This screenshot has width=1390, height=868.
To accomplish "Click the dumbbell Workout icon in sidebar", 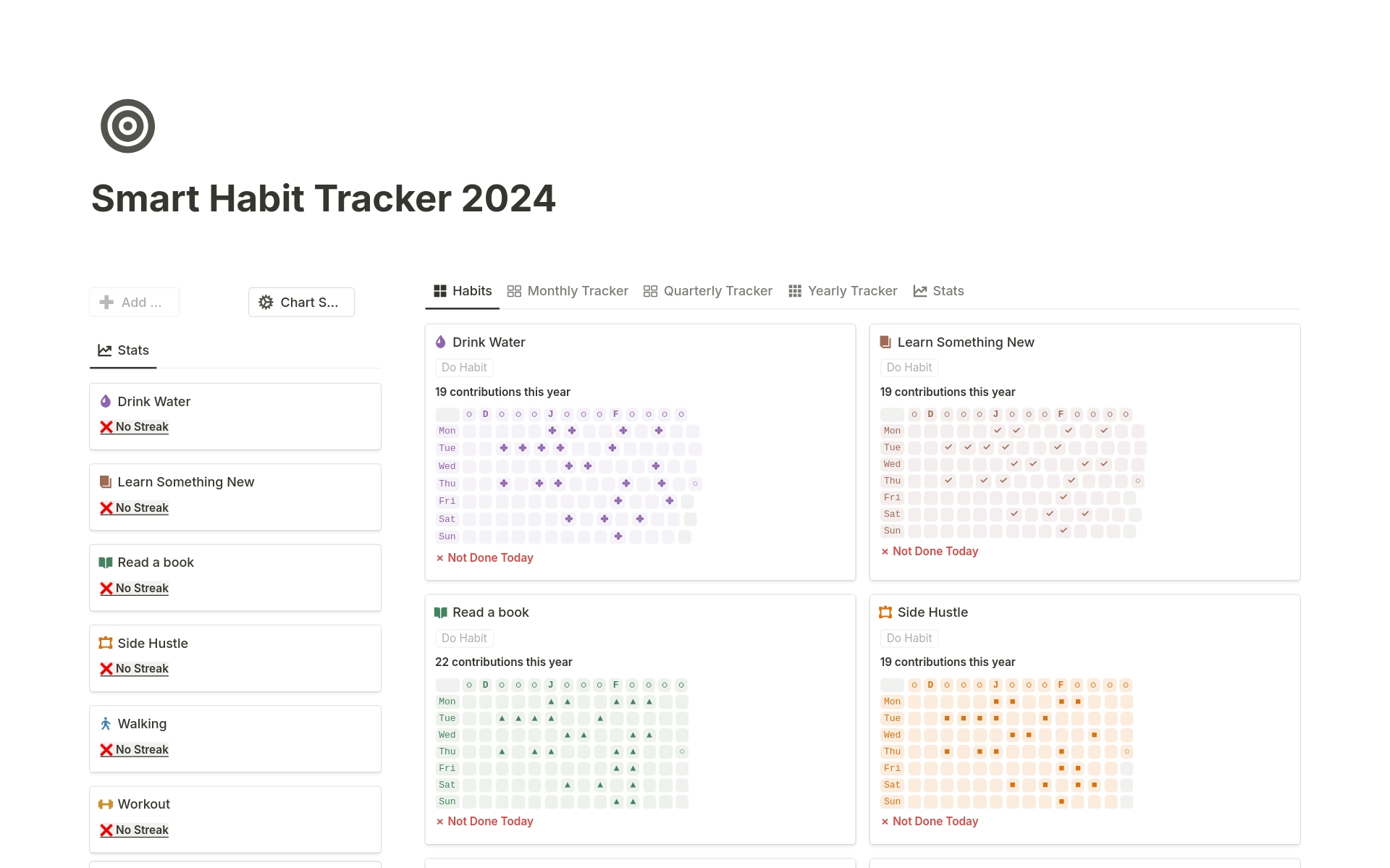I will click(106, 804).
